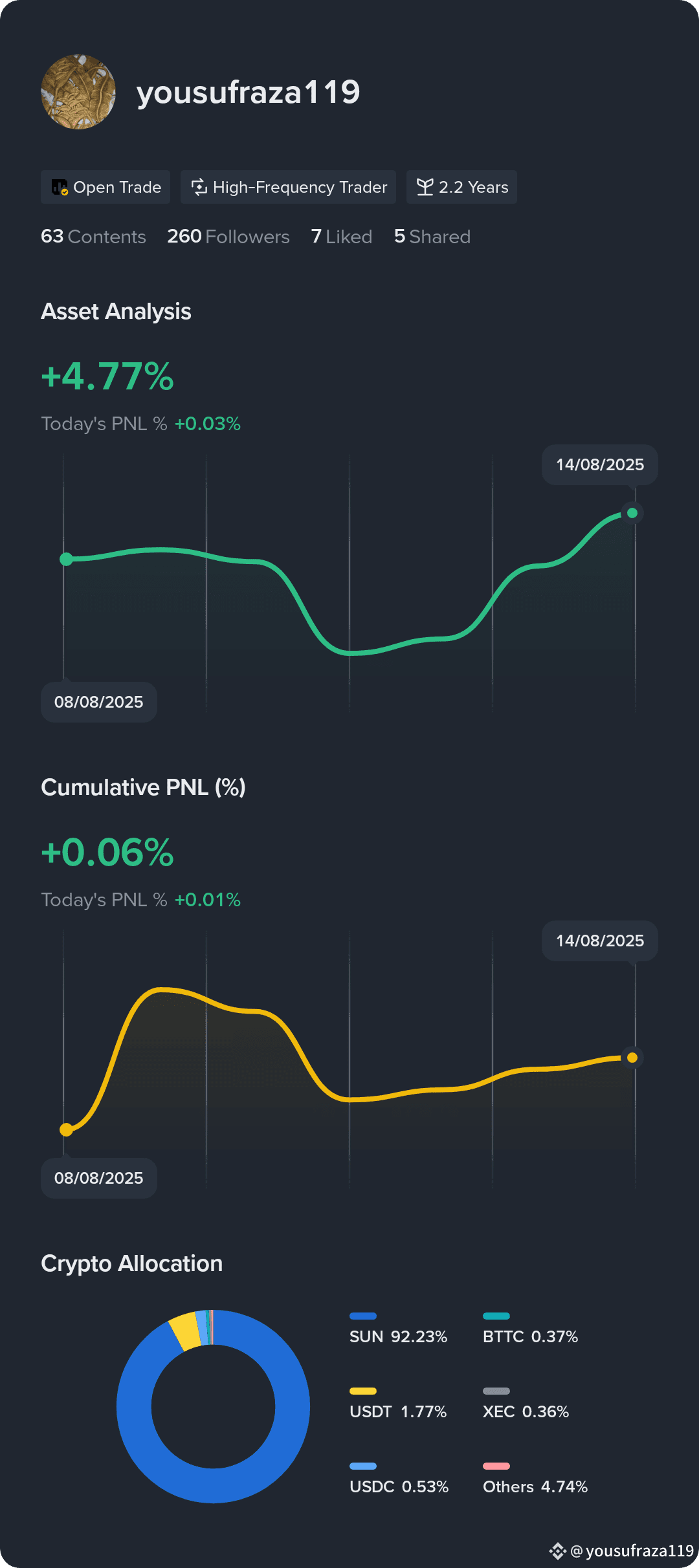699x1568 pixels.
Task: Select the 2.2 Years tag
Action: coord(461,187)
